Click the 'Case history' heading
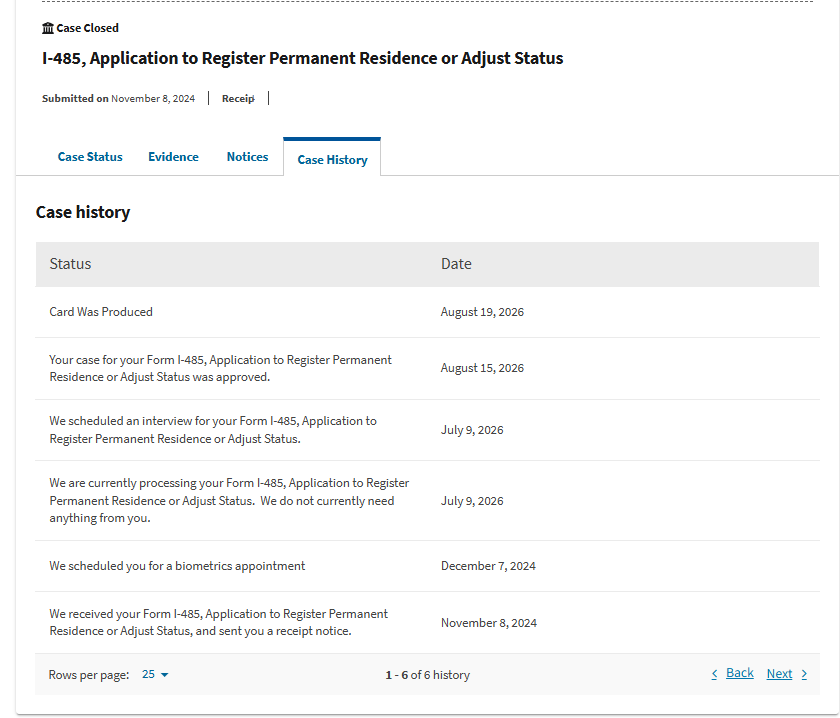840x718 pixels. click(83, 212)
